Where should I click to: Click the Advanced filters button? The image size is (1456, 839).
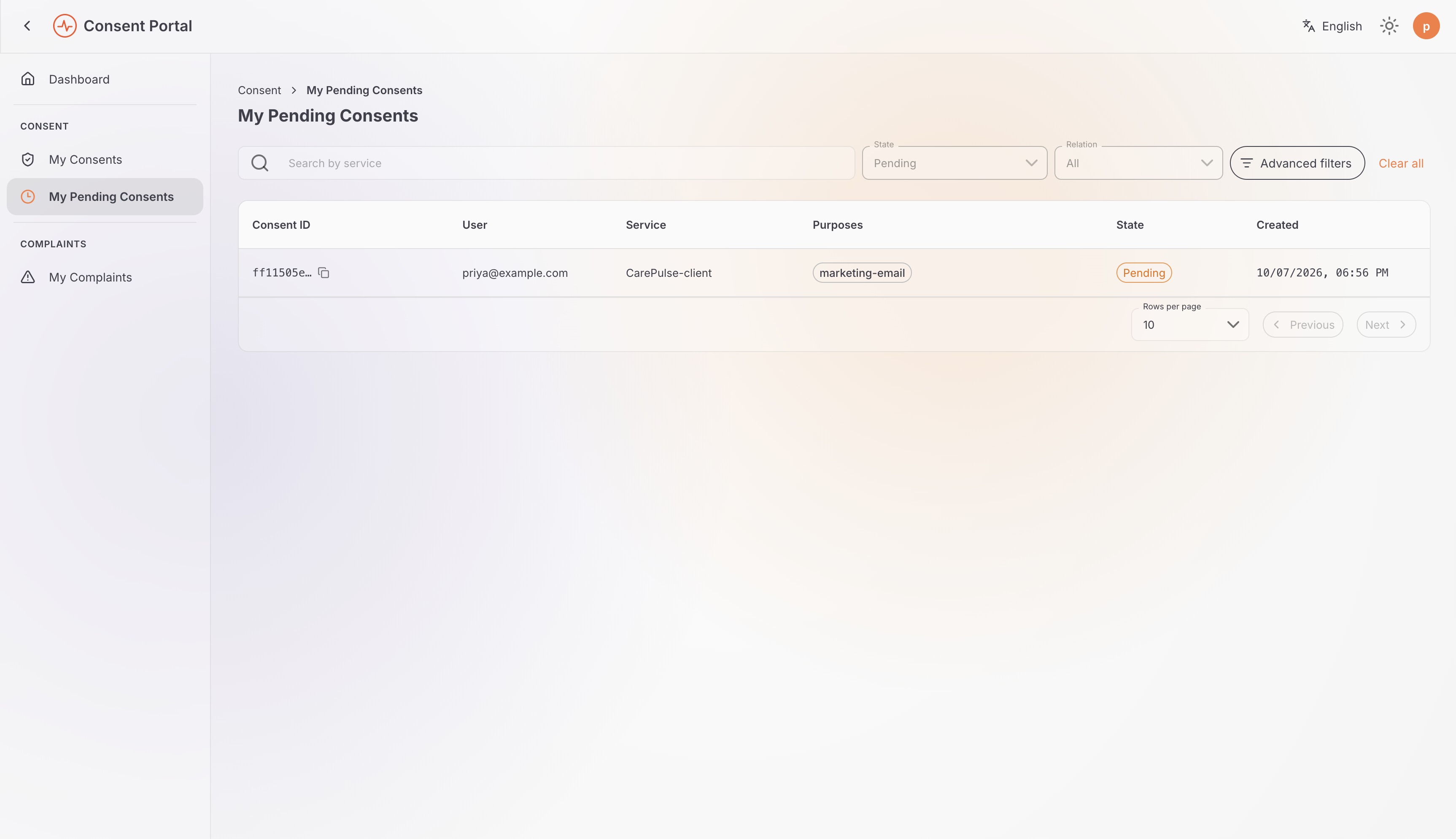click(x=1297, y=163)
